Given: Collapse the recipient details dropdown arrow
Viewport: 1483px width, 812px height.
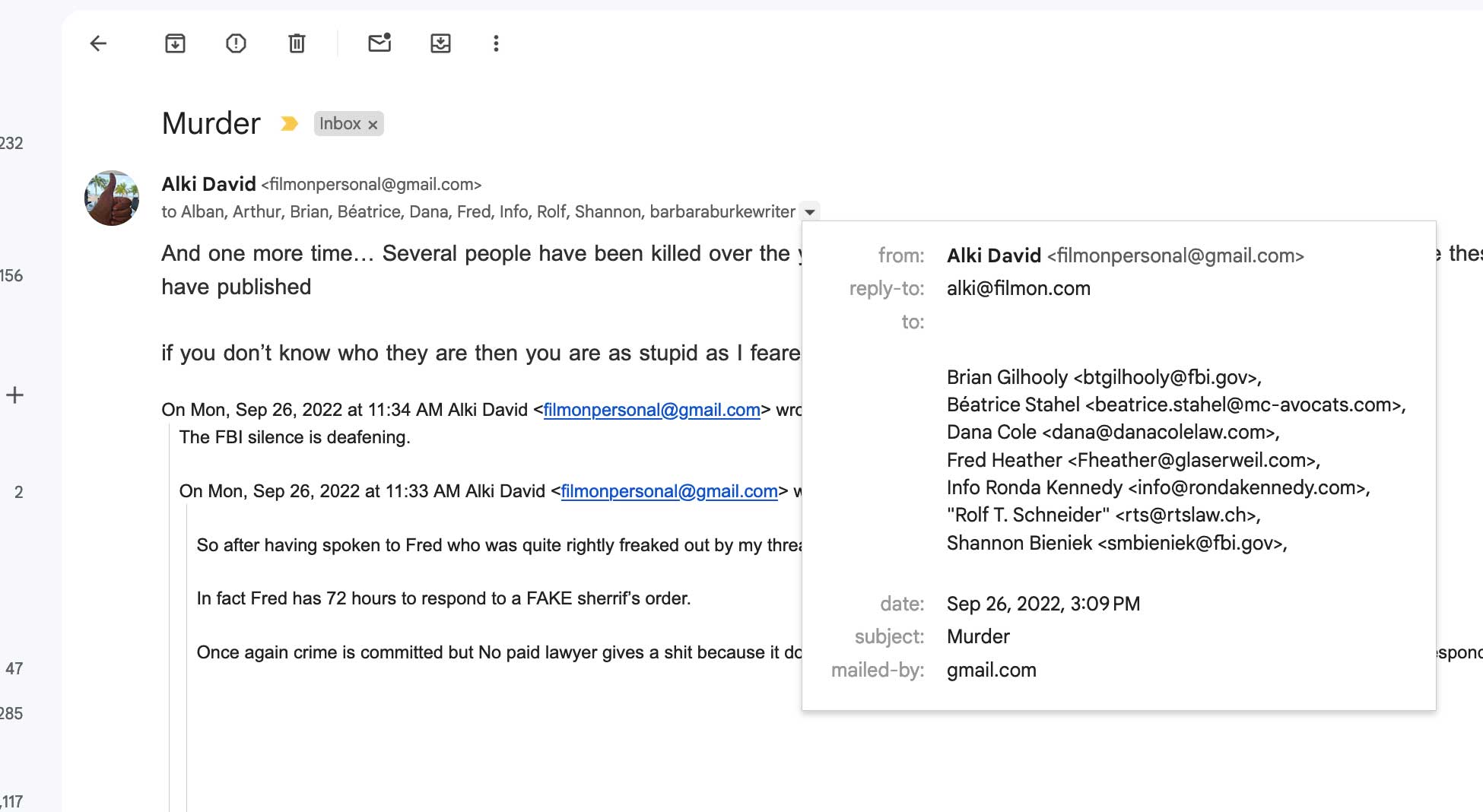Looking at the screenshot, I should [810, 212].
